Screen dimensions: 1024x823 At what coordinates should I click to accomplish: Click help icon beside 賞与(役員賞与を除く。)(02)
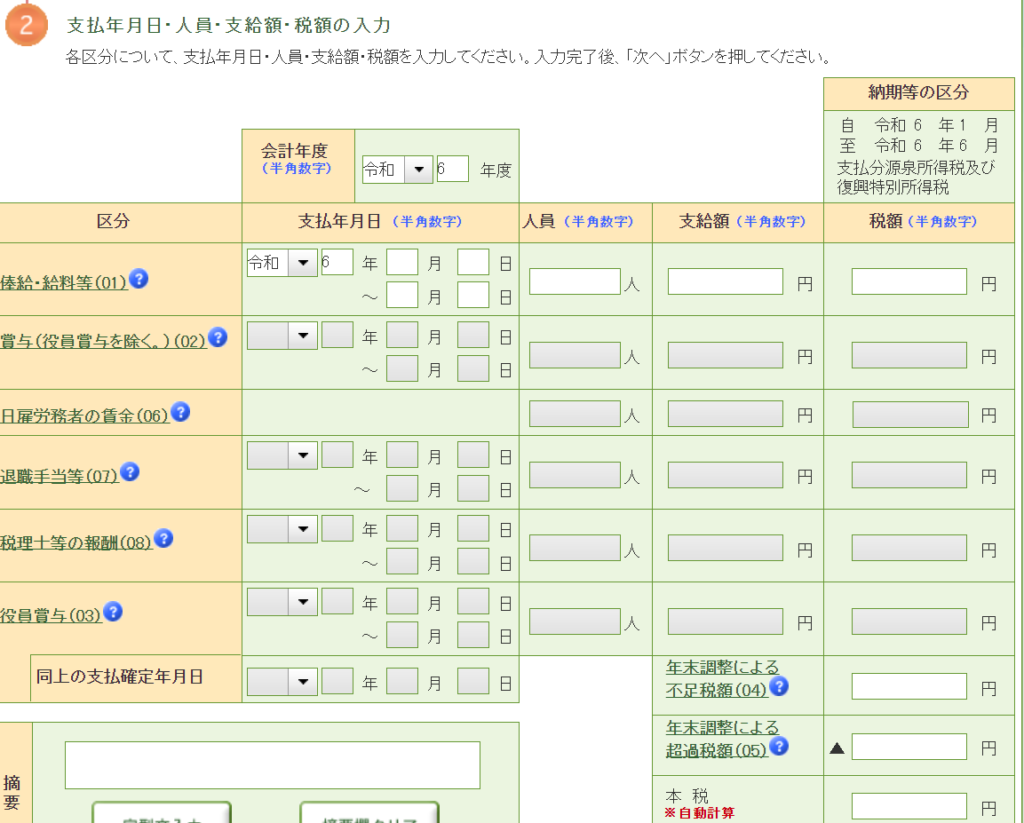(217, 338)
